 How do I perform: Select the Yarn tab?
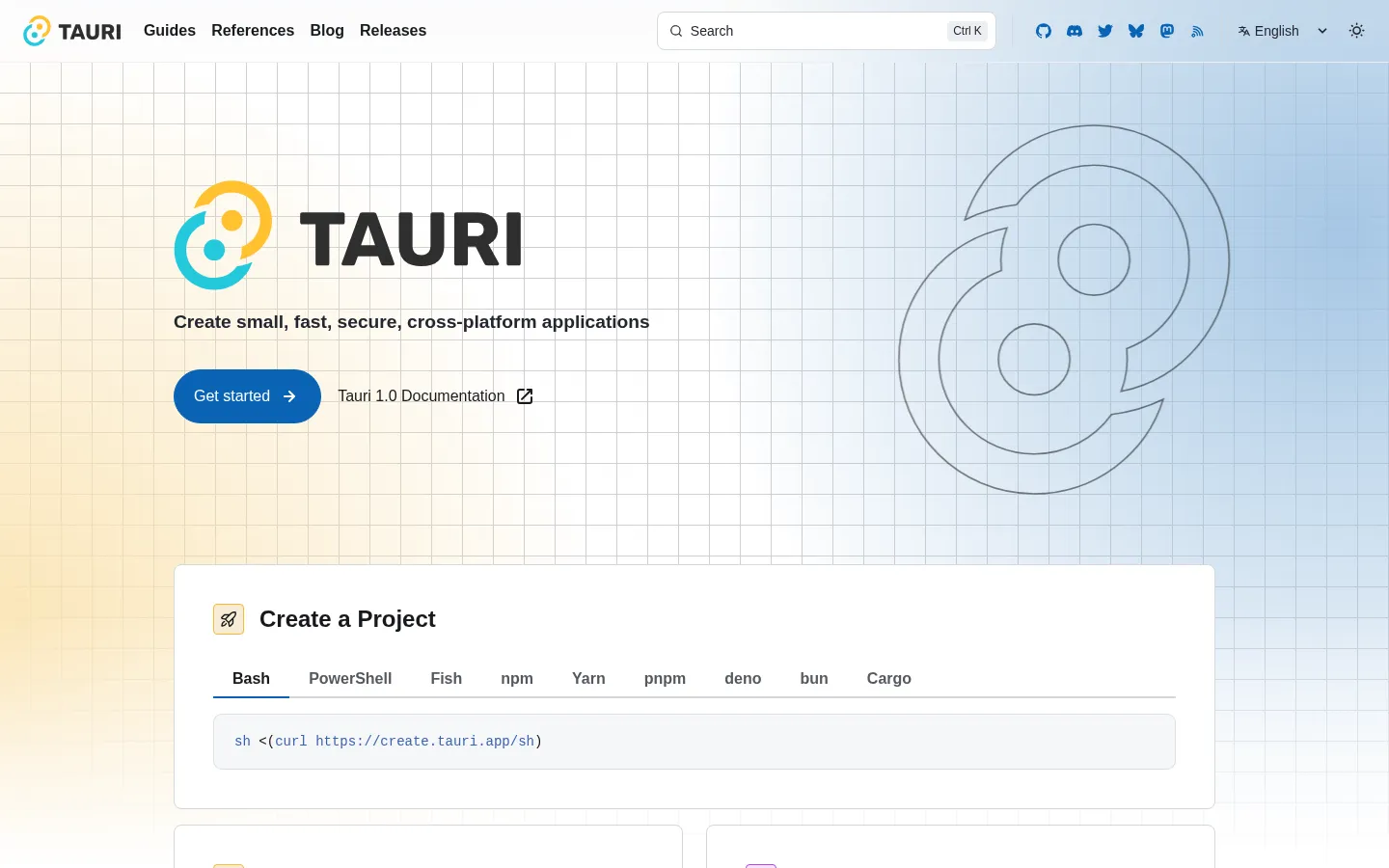tap(588, 679)
